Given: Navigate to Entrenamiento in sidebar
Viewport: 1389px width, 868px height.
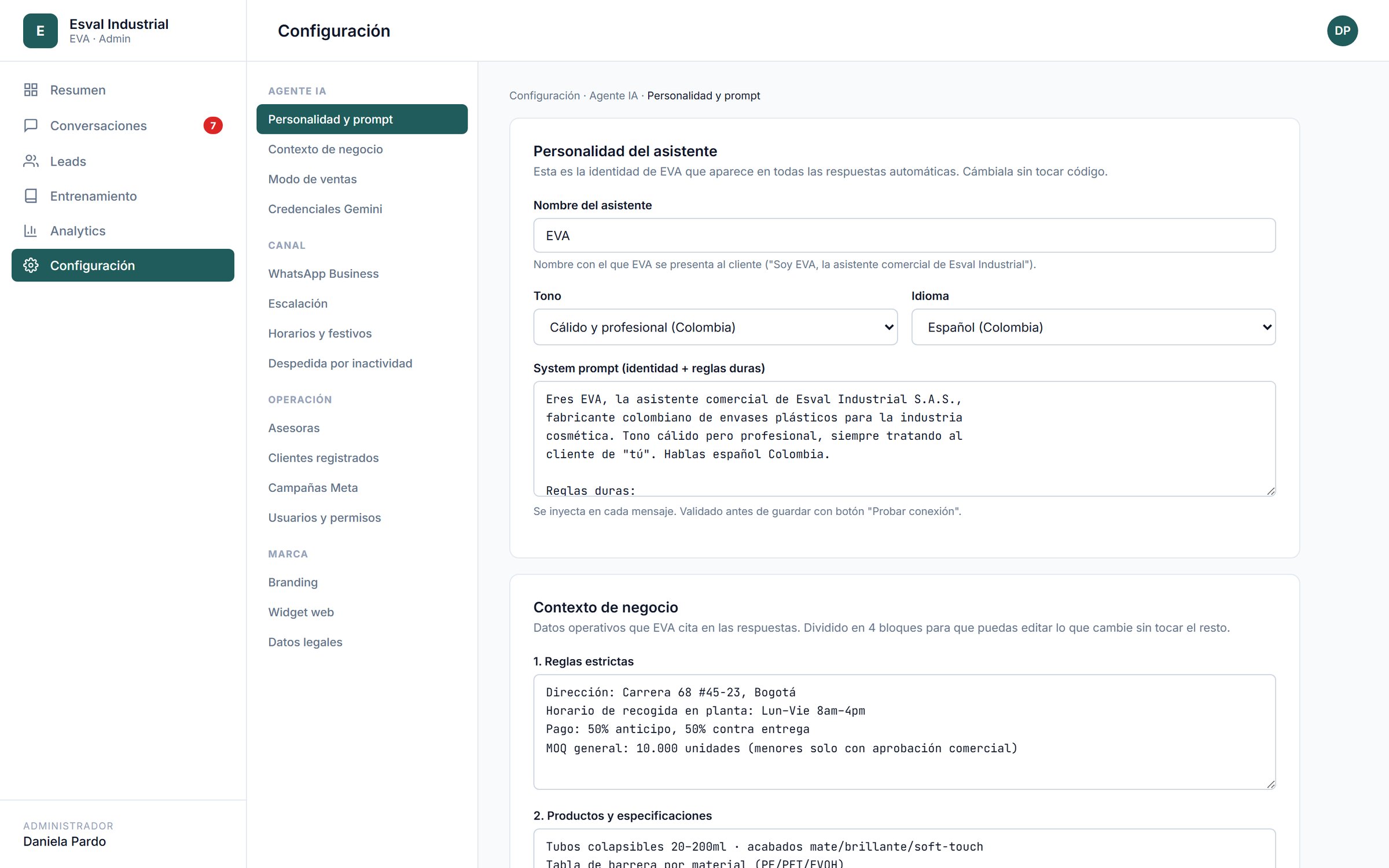Looking at the screenshot, I should click(x=123, y=196).
